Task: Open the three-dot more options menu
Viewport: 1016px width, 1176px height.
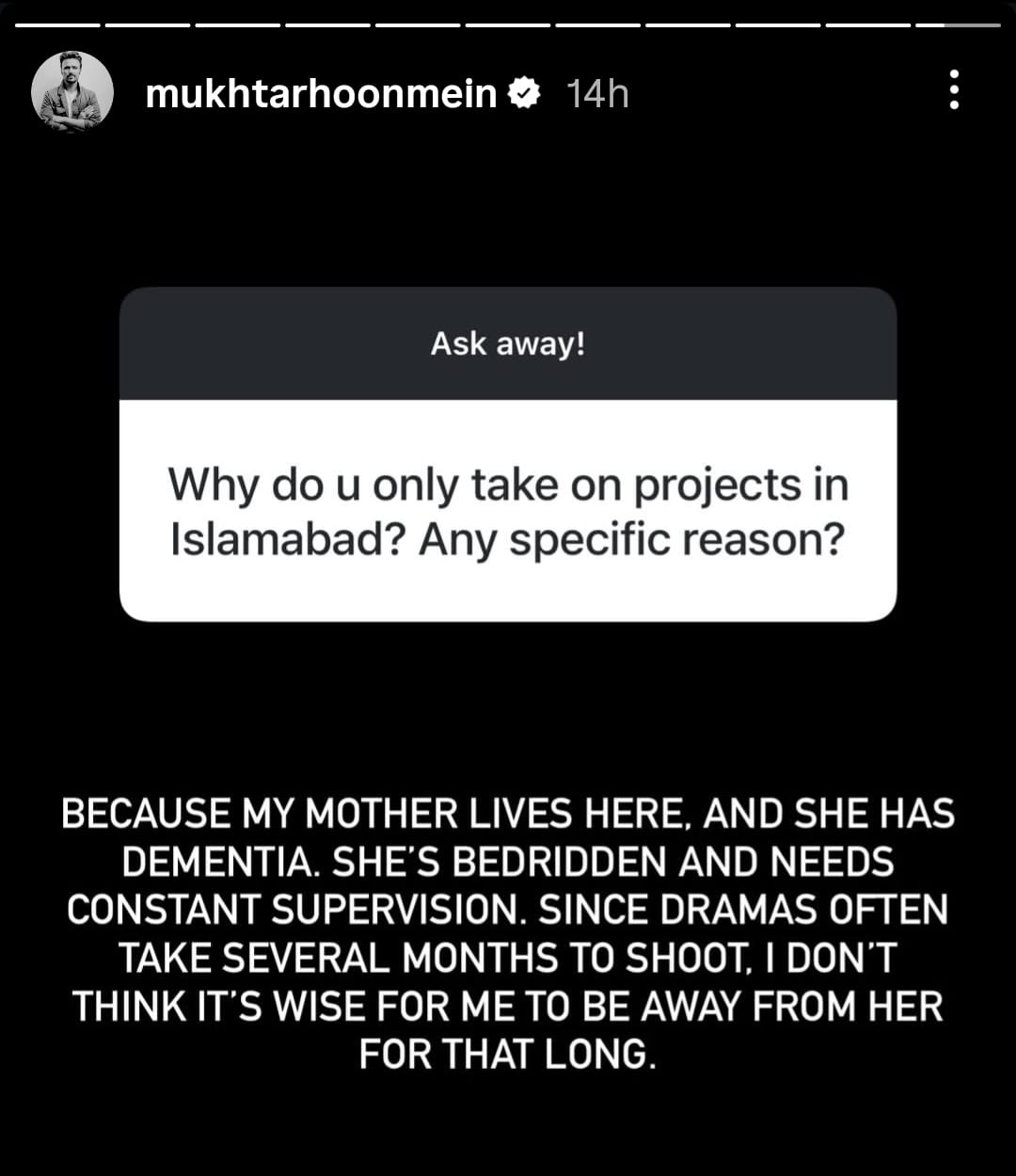Action: tap(954, 90)
